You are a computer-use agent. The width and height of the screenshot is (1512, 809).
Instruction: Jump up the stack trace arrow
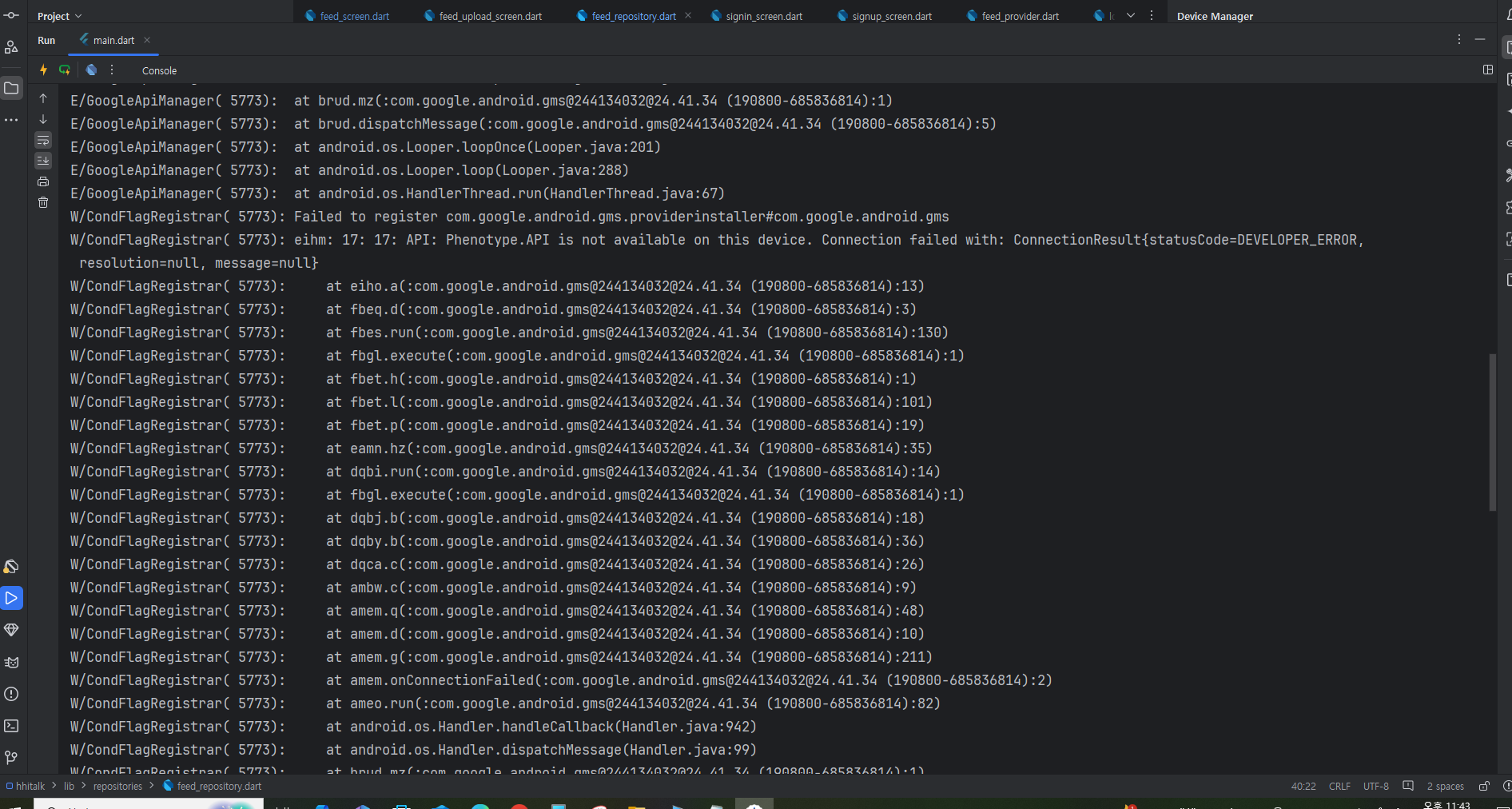[43, 98]
